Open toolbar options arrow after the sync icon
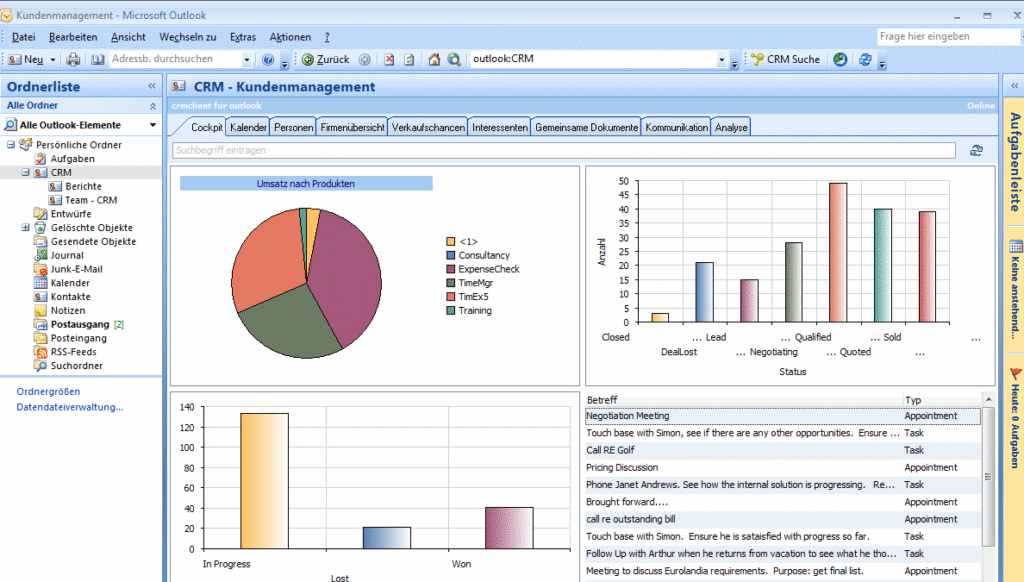 point(882,63)
